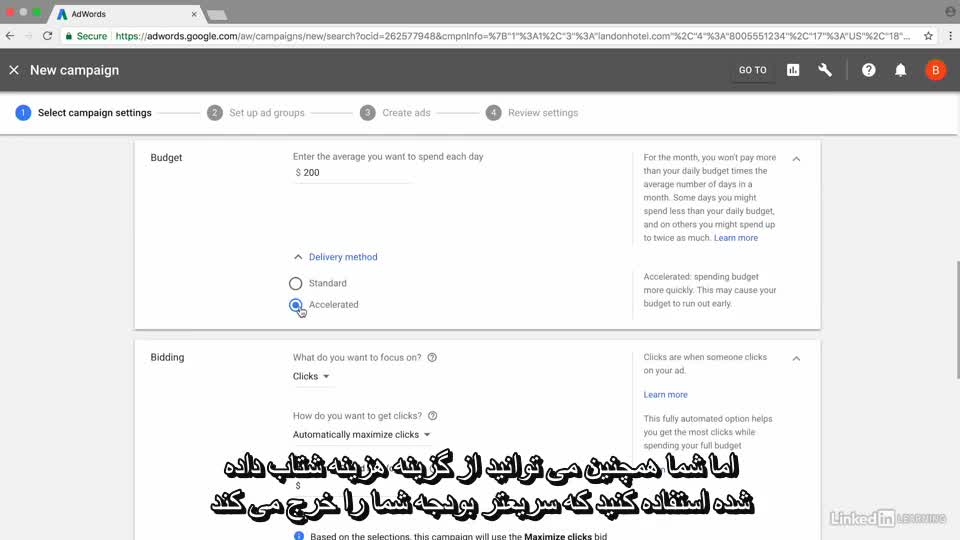Show help for get clicks question
960x540 pixels.
click(x=432, y=416)
